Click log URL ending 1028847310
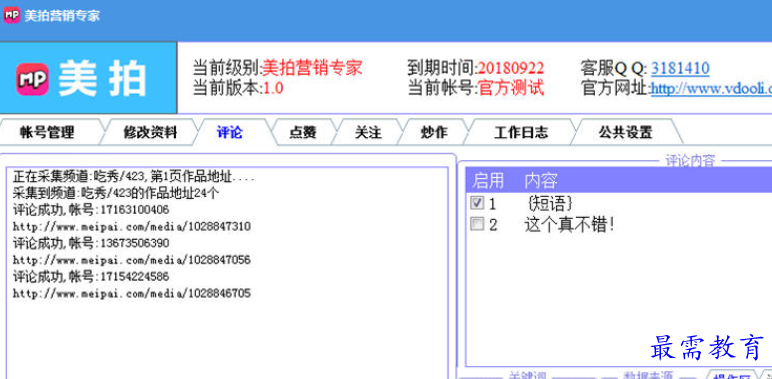This screenshot has height=379, width=772. [x=132, y=226]
